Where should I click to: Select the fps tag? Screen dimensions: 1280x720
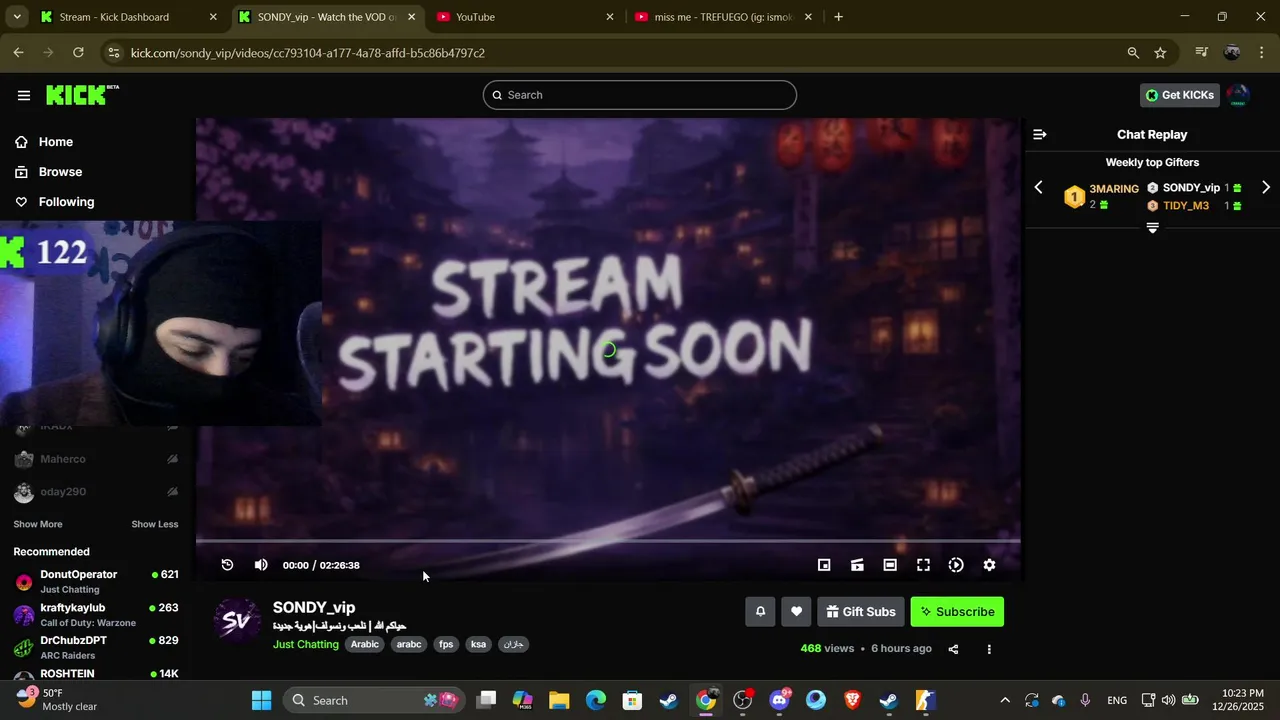coord(446,644)
